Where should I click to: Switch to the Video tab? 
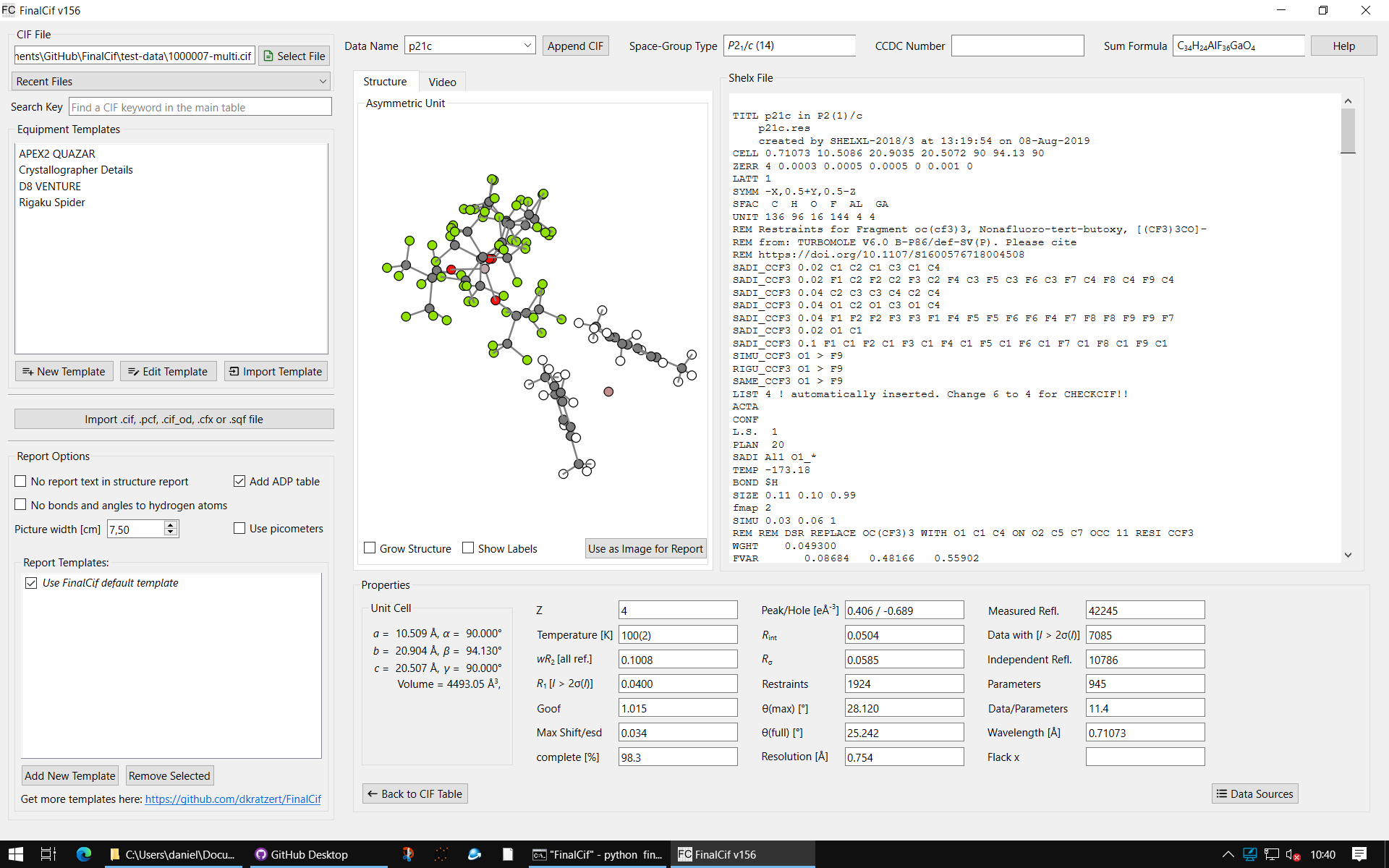click(x=442, y=82)
